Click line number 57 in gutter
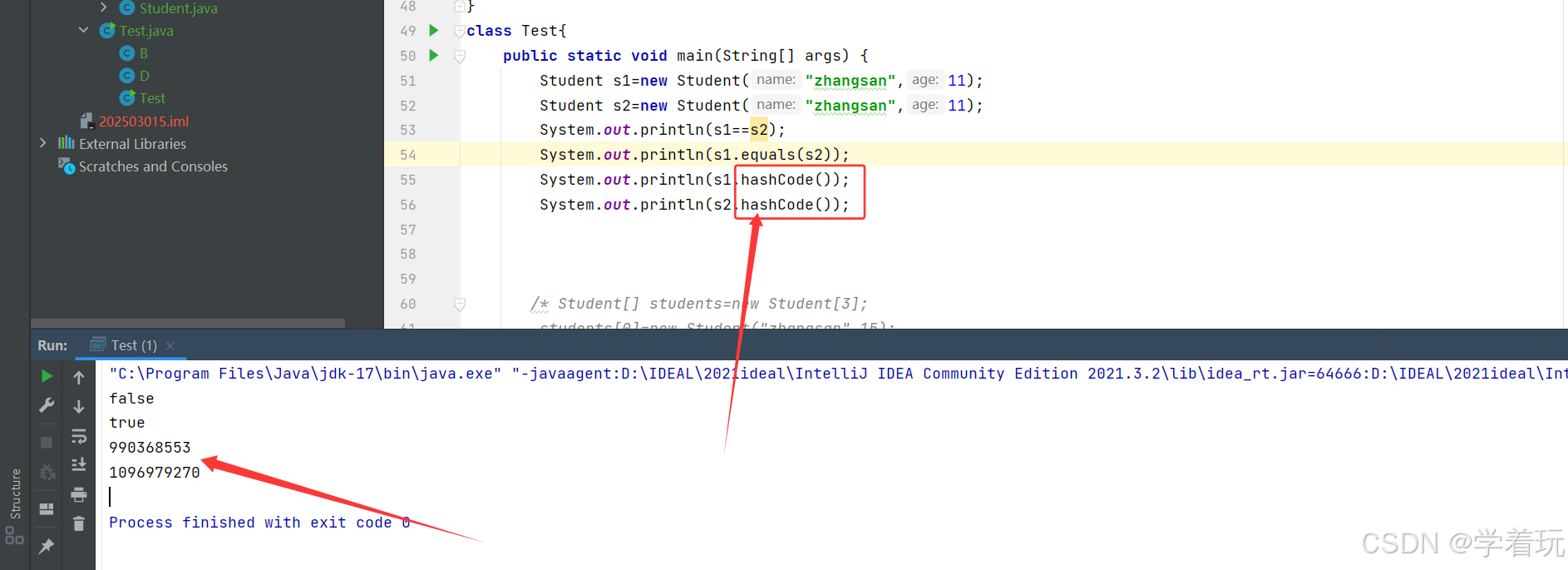 (407, 230)
